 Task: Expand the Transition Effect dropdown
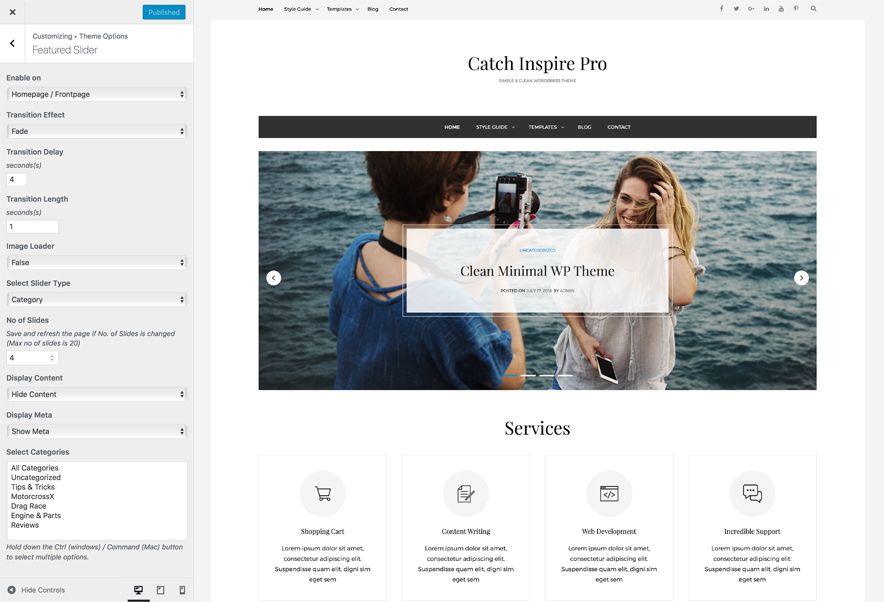coord(97,131)
